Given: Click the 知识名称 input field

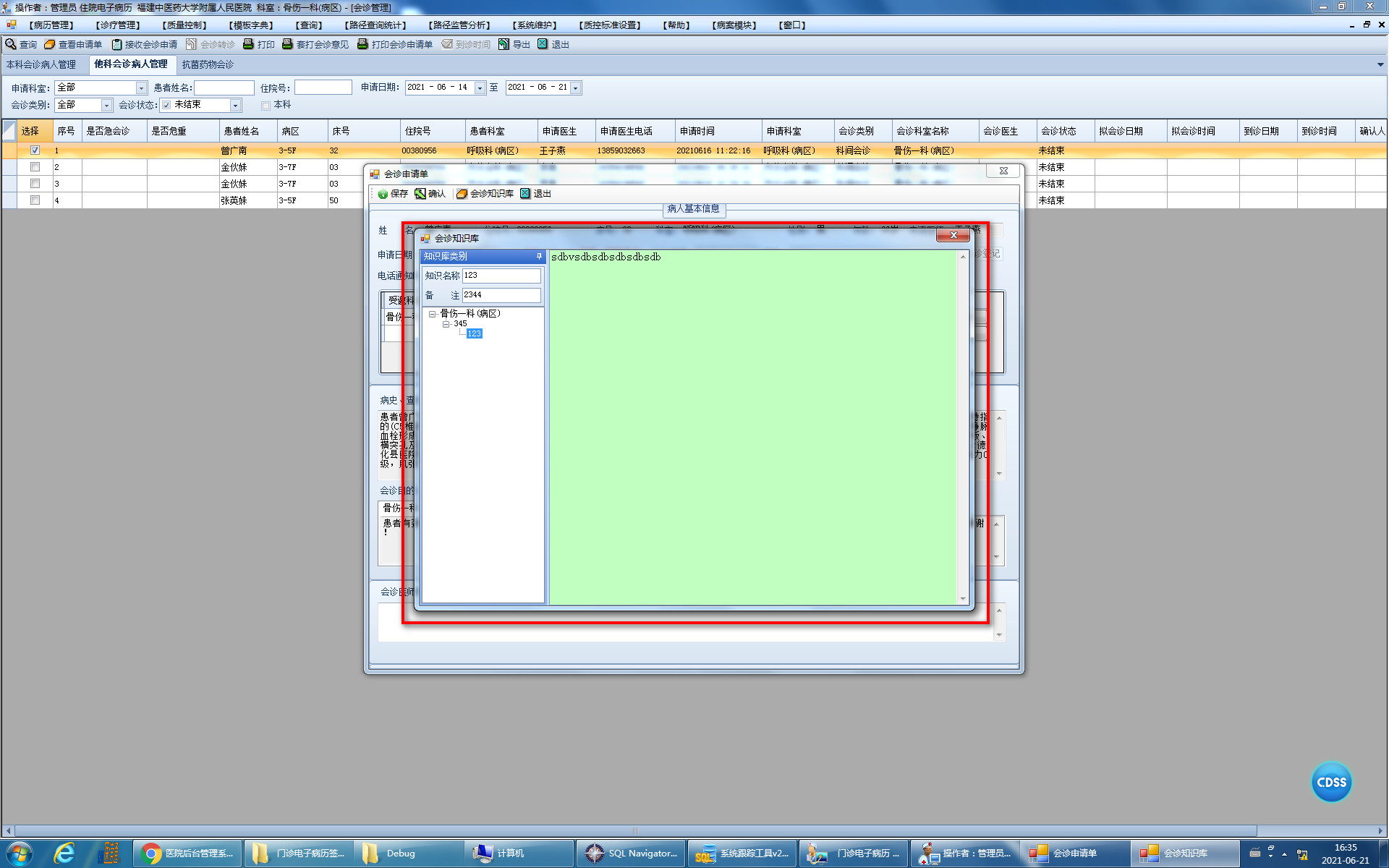Looking at the screenshot, I should click(x=501, y=276).
